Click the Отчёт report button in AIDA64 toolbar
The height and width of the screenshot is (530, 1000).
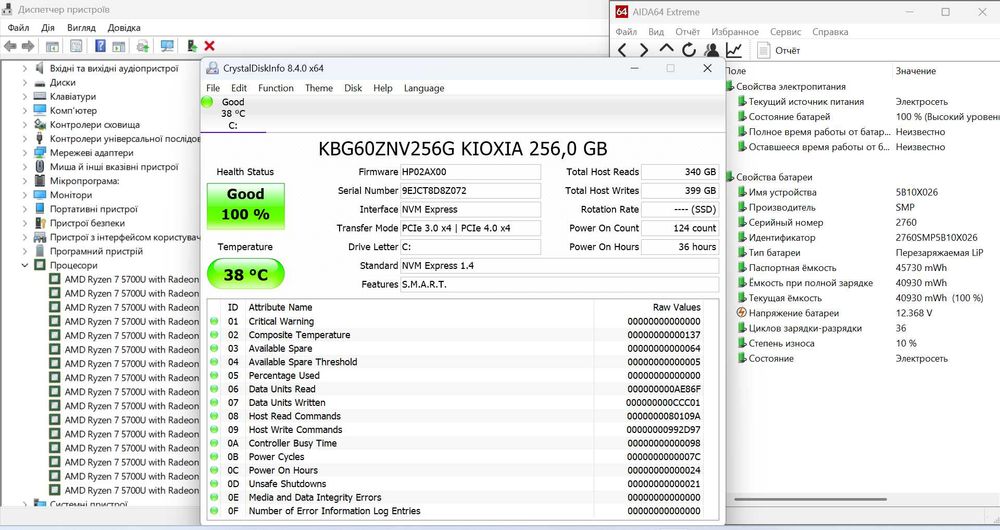778,50
